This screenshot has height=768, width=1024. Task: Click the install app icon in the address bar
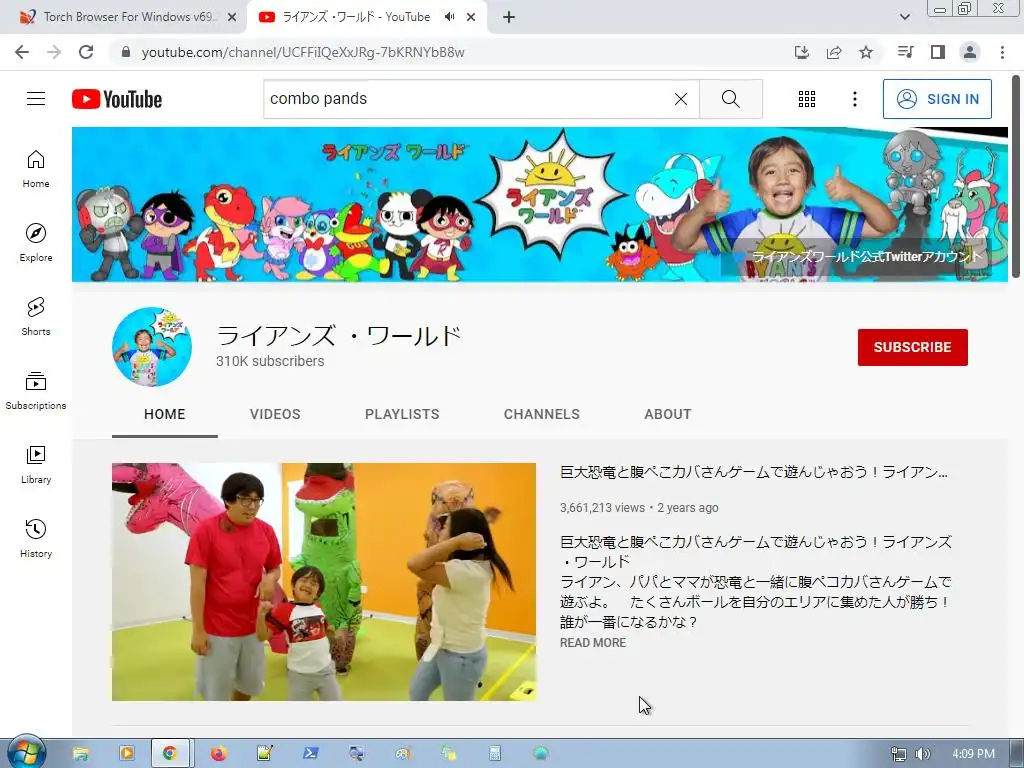[x=802, y=52]
